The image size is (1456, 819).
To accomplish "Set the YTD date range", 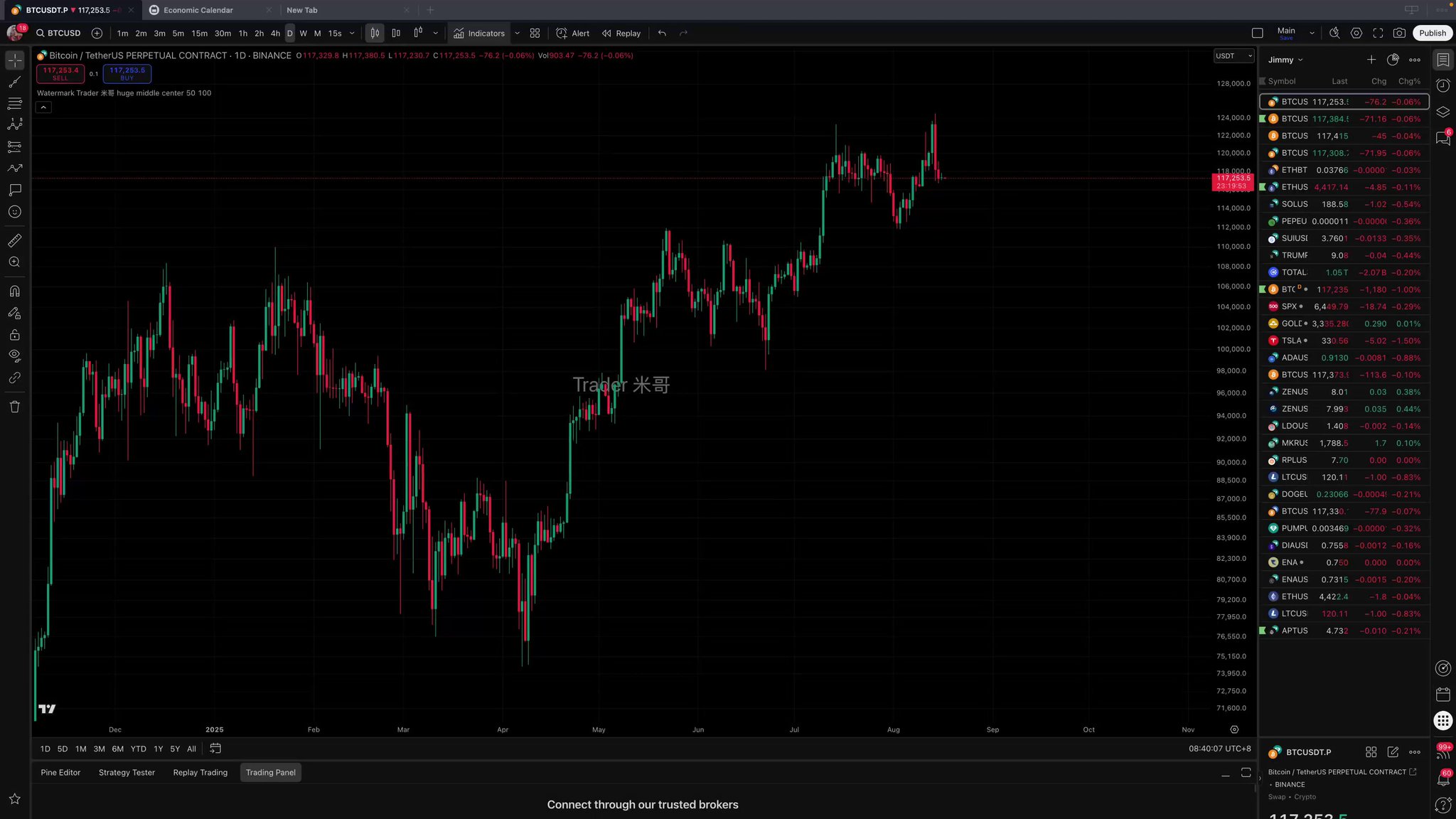I will (x=139, y=749).
